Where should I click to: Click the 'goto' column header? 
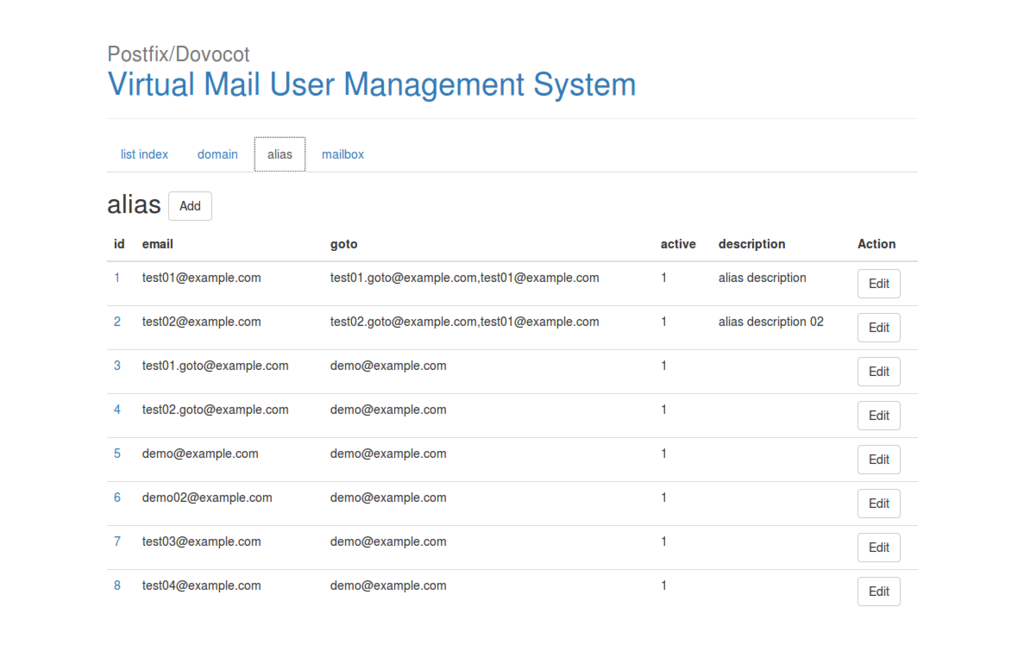coord(344,244)
